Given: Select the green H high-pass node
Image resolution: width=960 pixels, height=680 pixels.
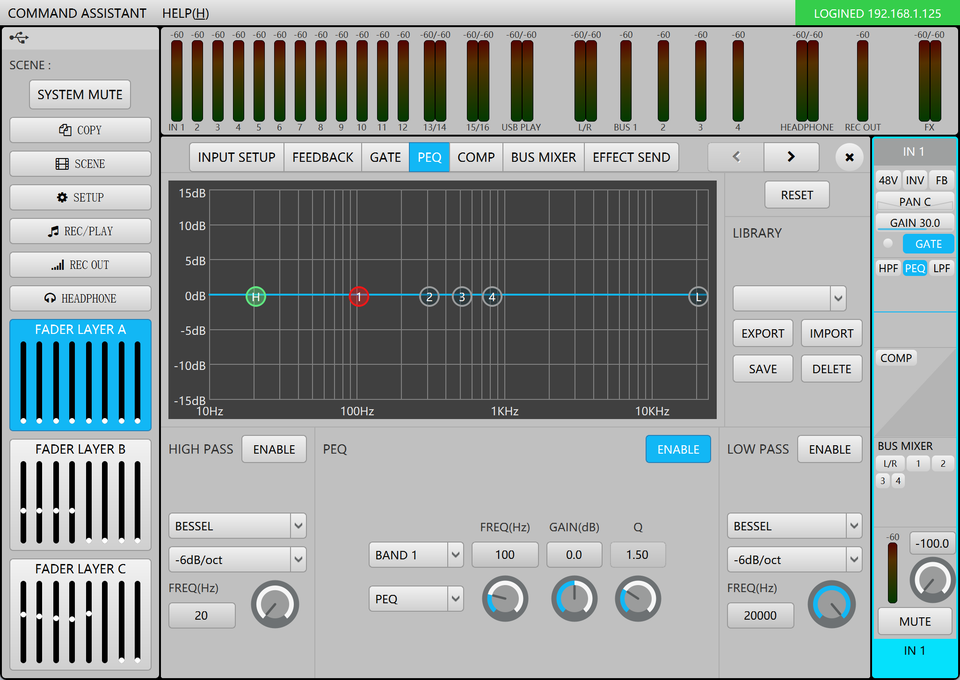Looking at the screenshot, I should click(x=256, y=296).
